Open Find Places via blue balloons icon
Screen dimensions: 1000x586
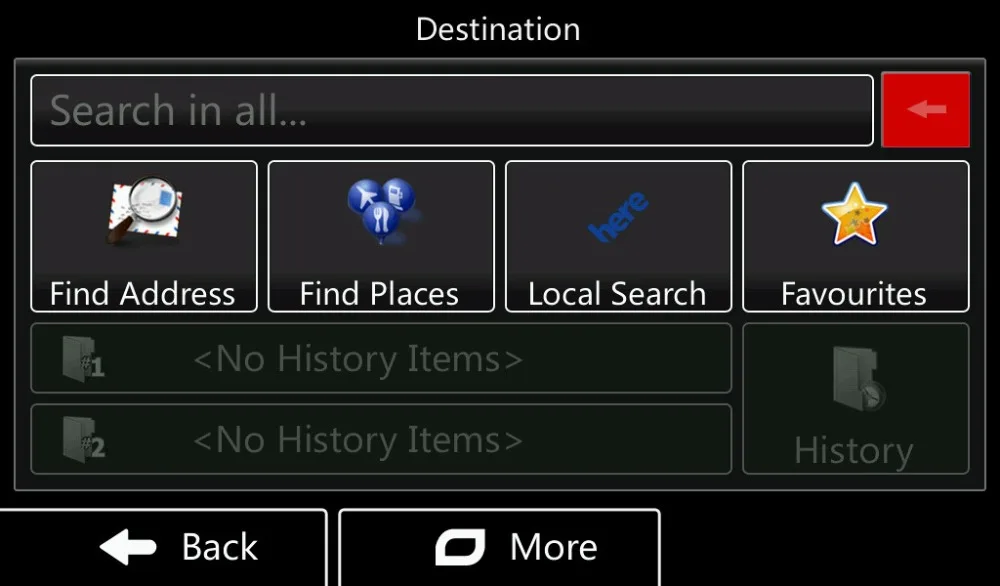coord(381,210)
